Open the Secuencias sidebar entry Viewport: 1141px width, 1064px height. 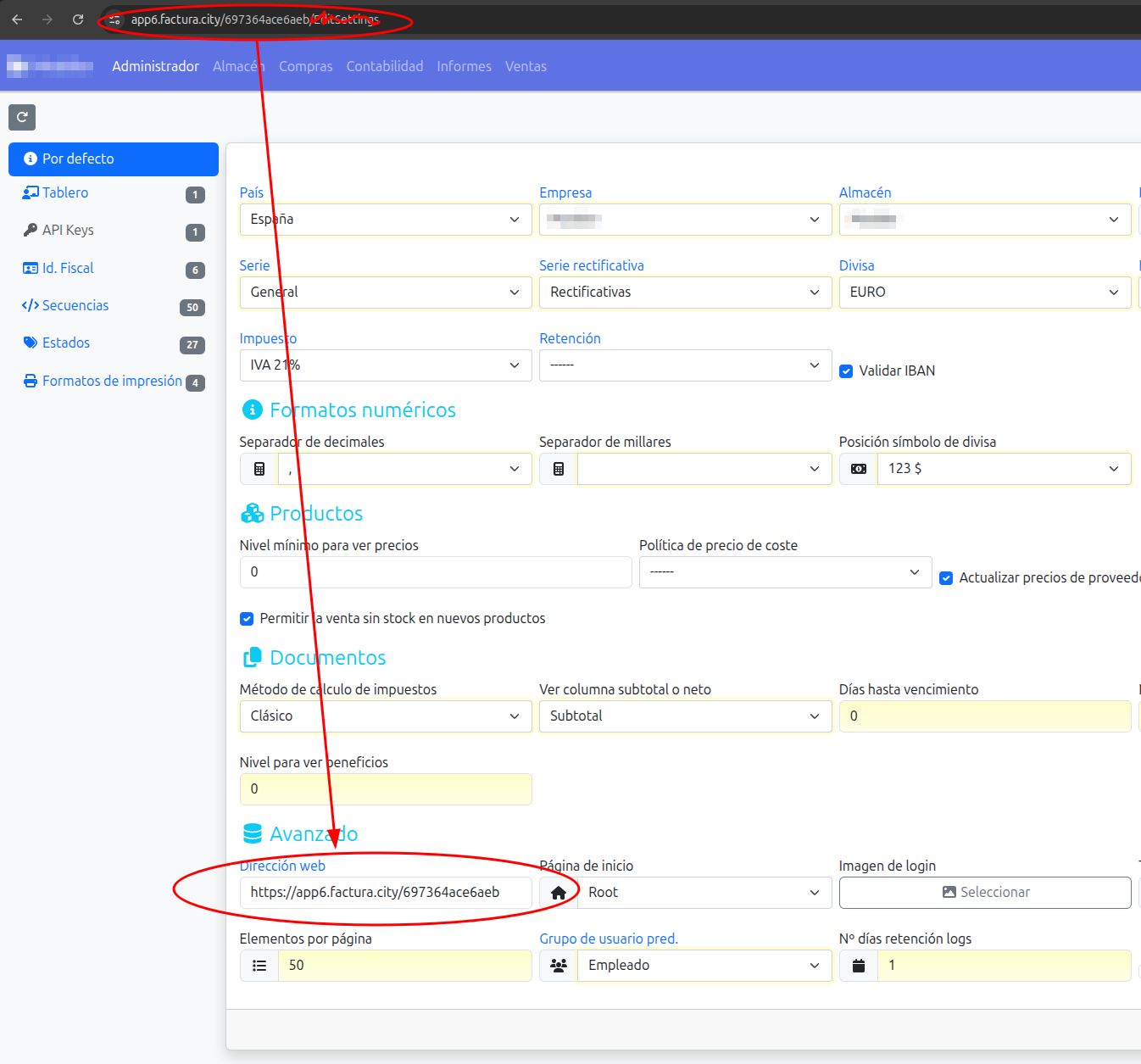pyautogui.click(x=75, y=305)
